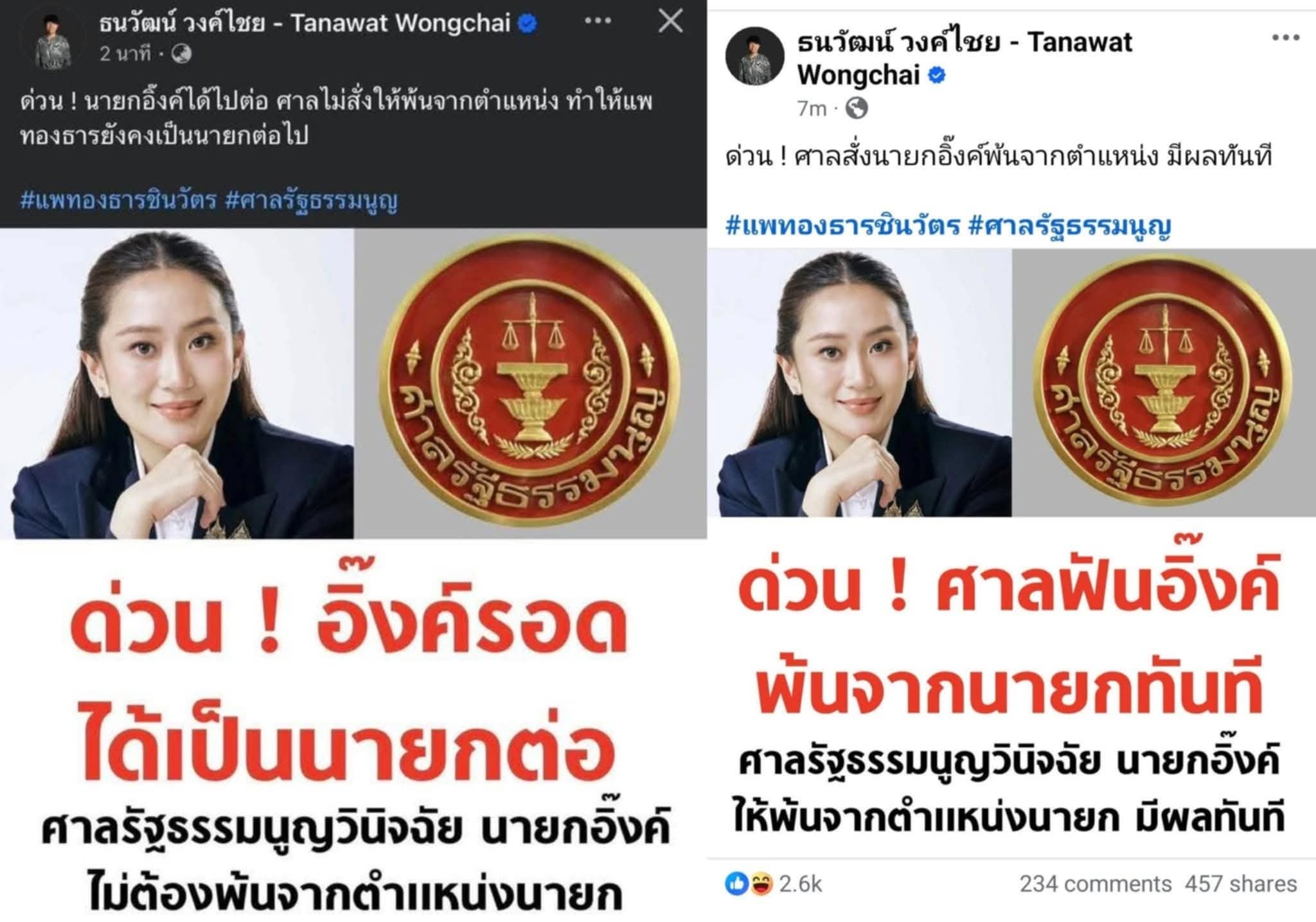Click the verified badge on the left post
This screenshot has width=1316, height=922.
click(528, 24)
